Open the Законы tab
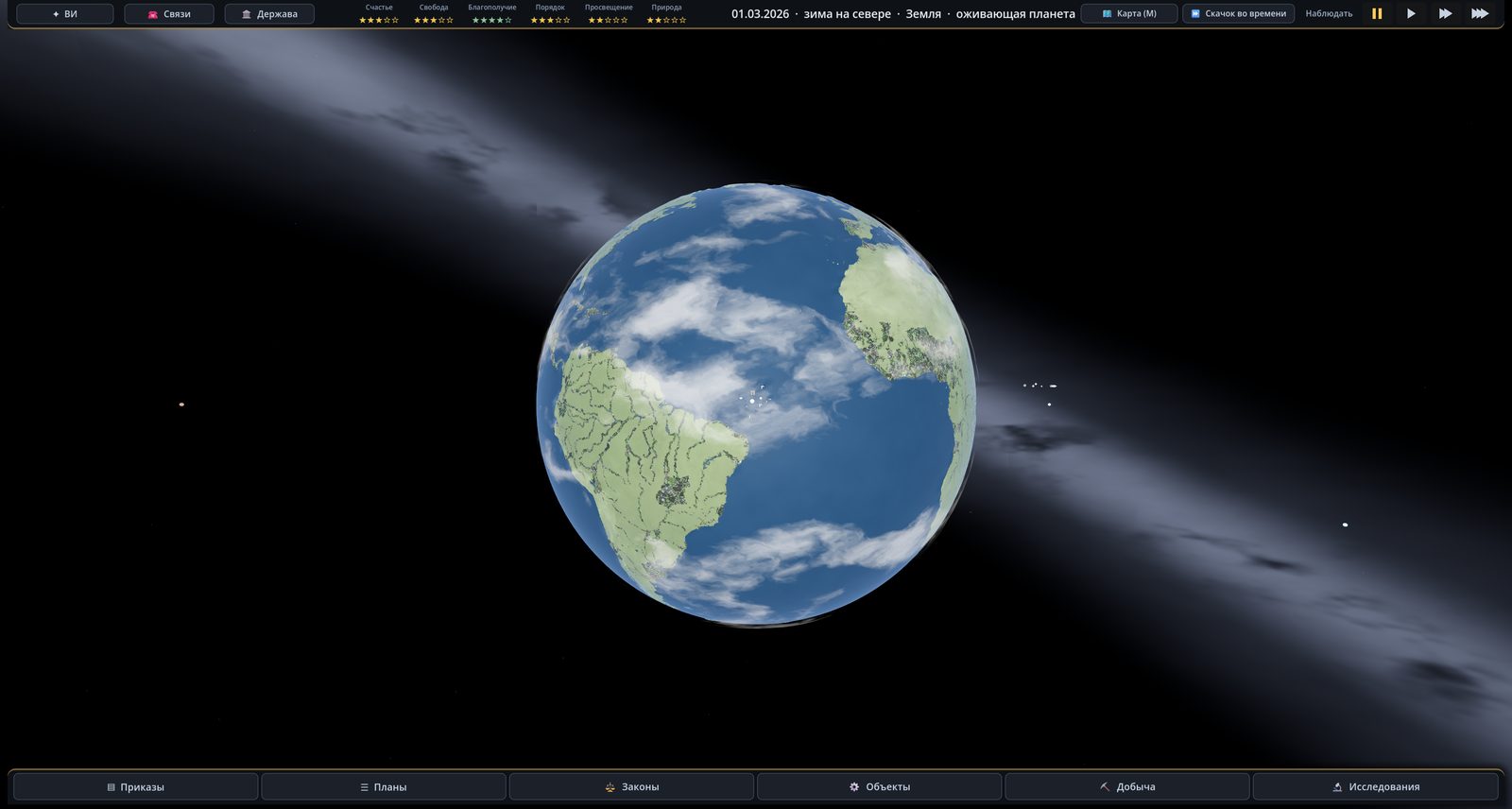 631,786
